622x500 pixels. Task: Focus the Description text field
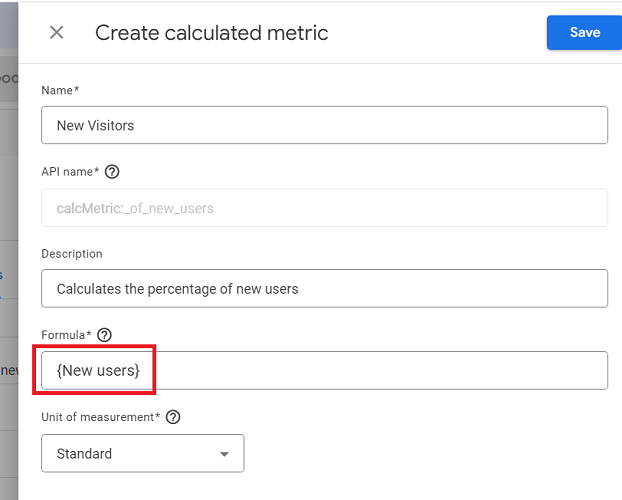click(324, 288)
